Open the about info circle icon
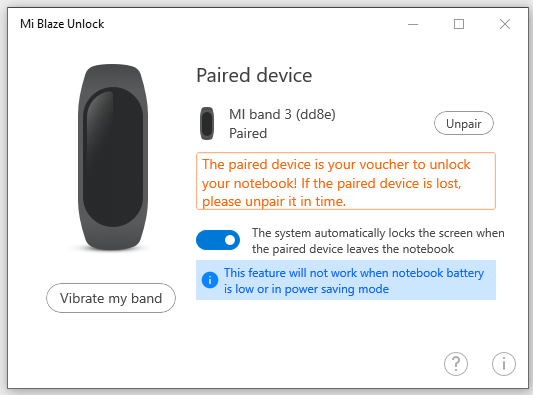 (x=503, y=364)
